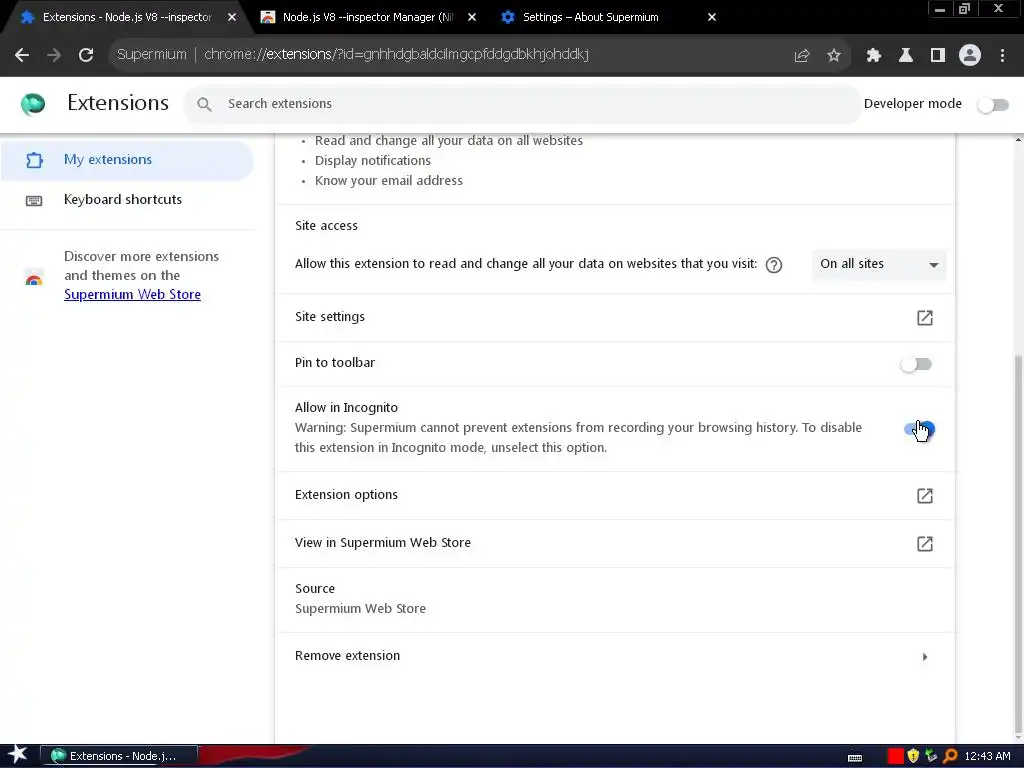Click the red square tray icon
This screenshot has width=1024, height=768.
[x=896, y=756]
